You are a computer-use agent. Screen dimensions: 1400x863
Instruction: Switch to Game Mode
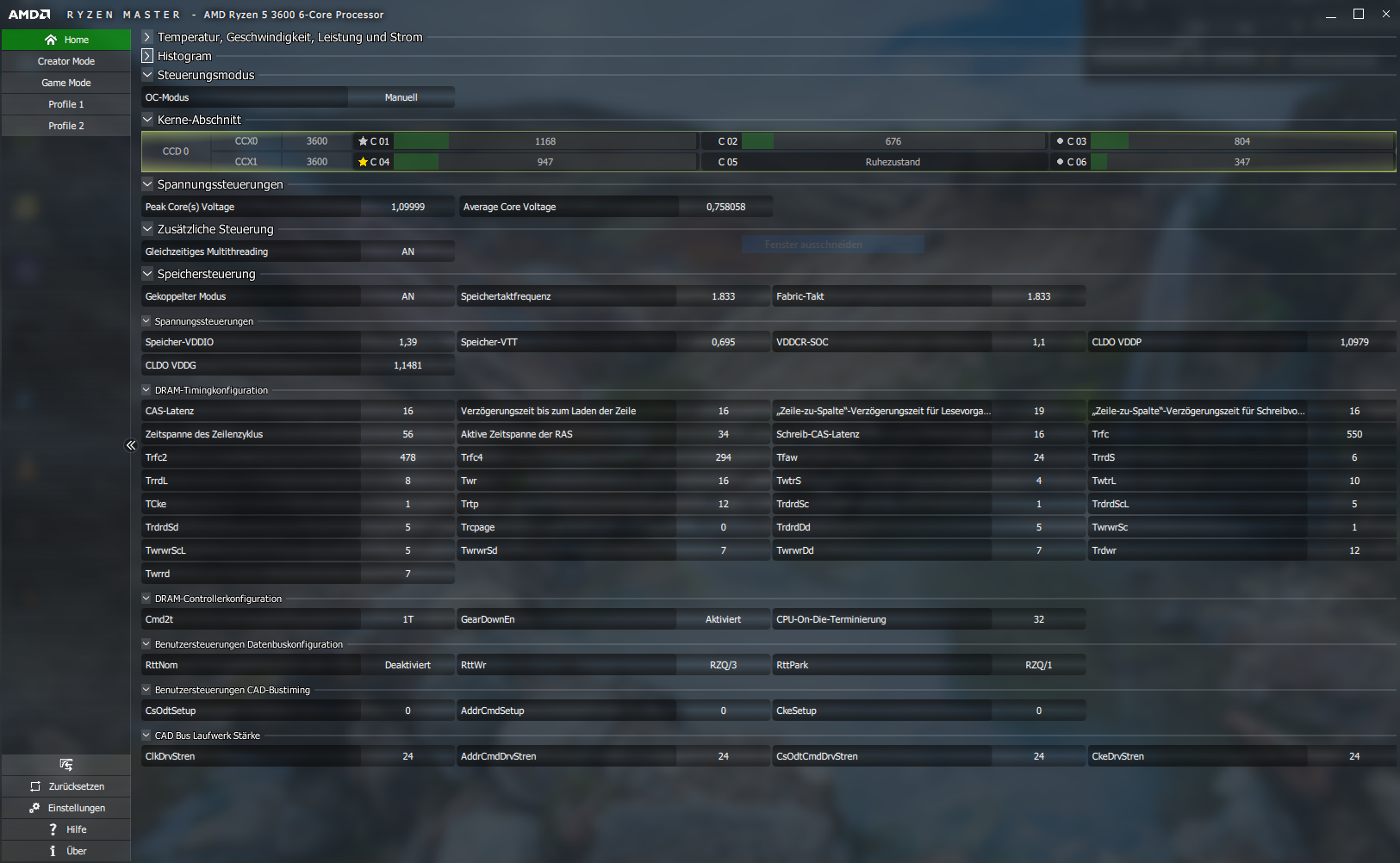tap(66, 83)
